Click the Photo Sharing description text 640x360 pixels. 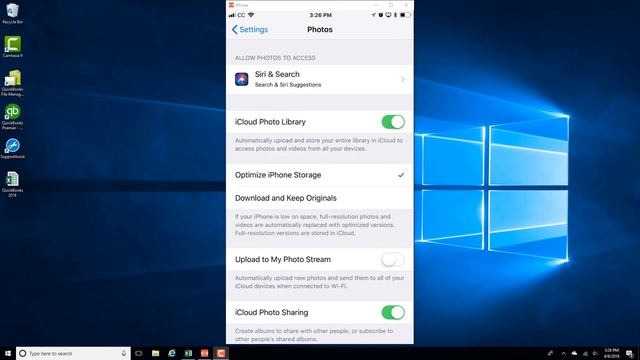point(314,335)
